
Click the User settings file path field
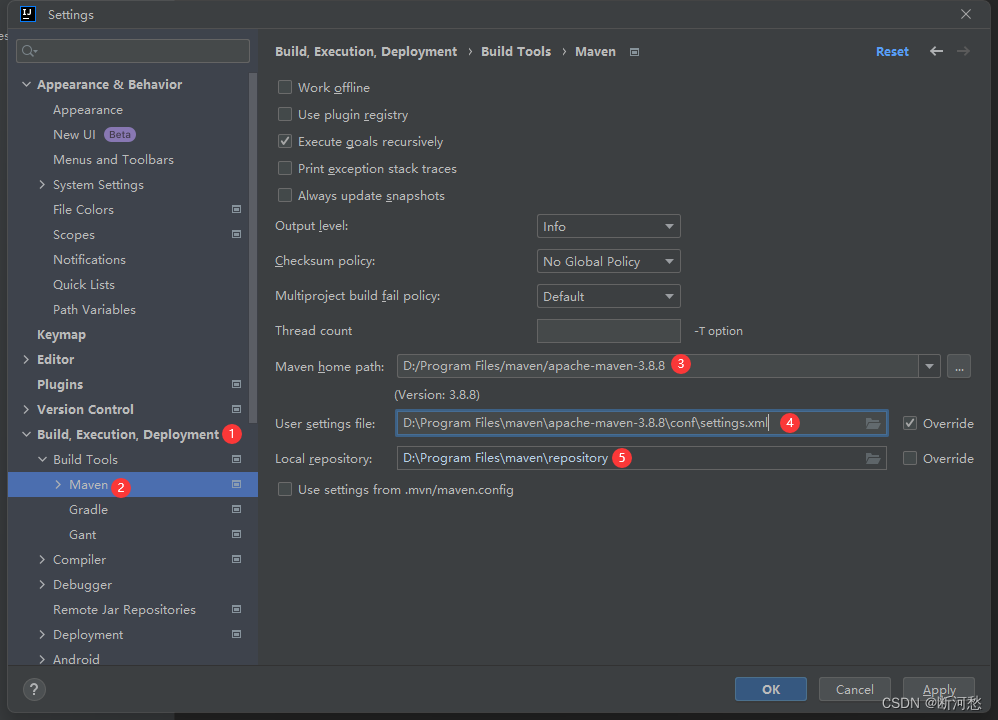point(641,423)
